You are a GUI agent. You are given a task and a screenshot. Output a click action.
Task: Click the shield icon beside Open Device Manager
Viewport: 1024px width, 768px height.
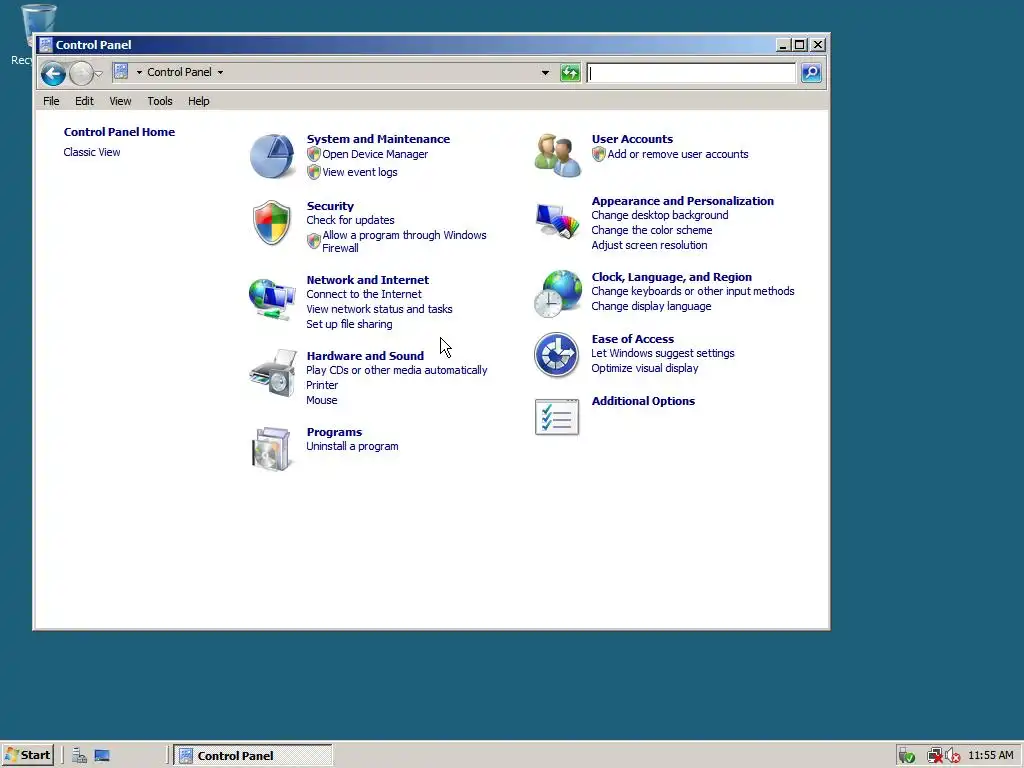coord(313,154)
